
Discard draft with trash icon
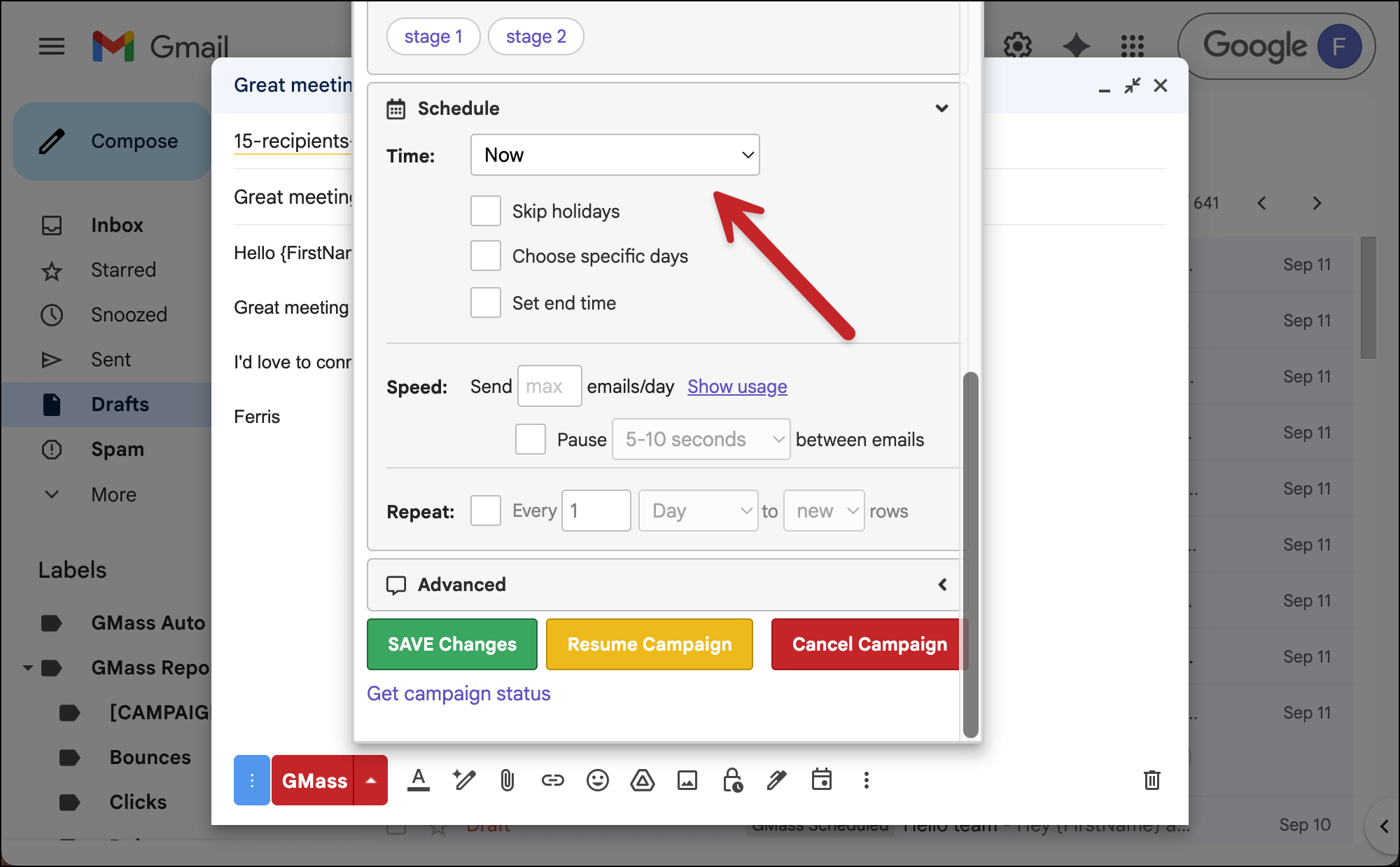pyautogui.click(x=1151, y=780)
